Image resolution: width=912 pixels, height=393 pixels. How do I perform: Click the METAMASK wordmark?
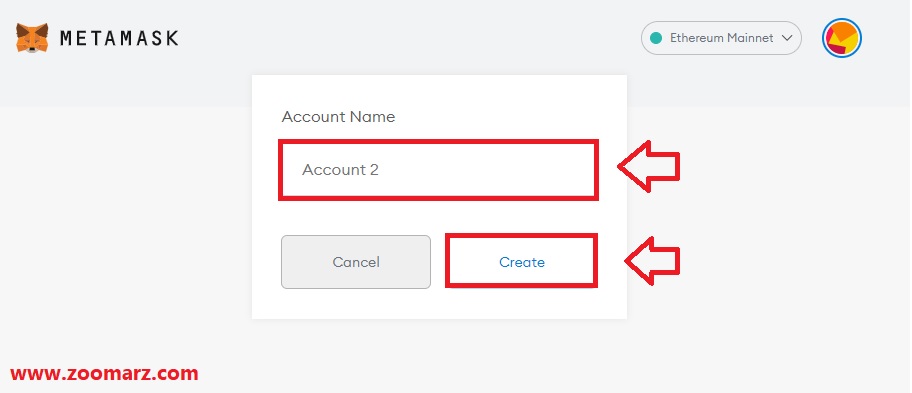pos(119,38)
